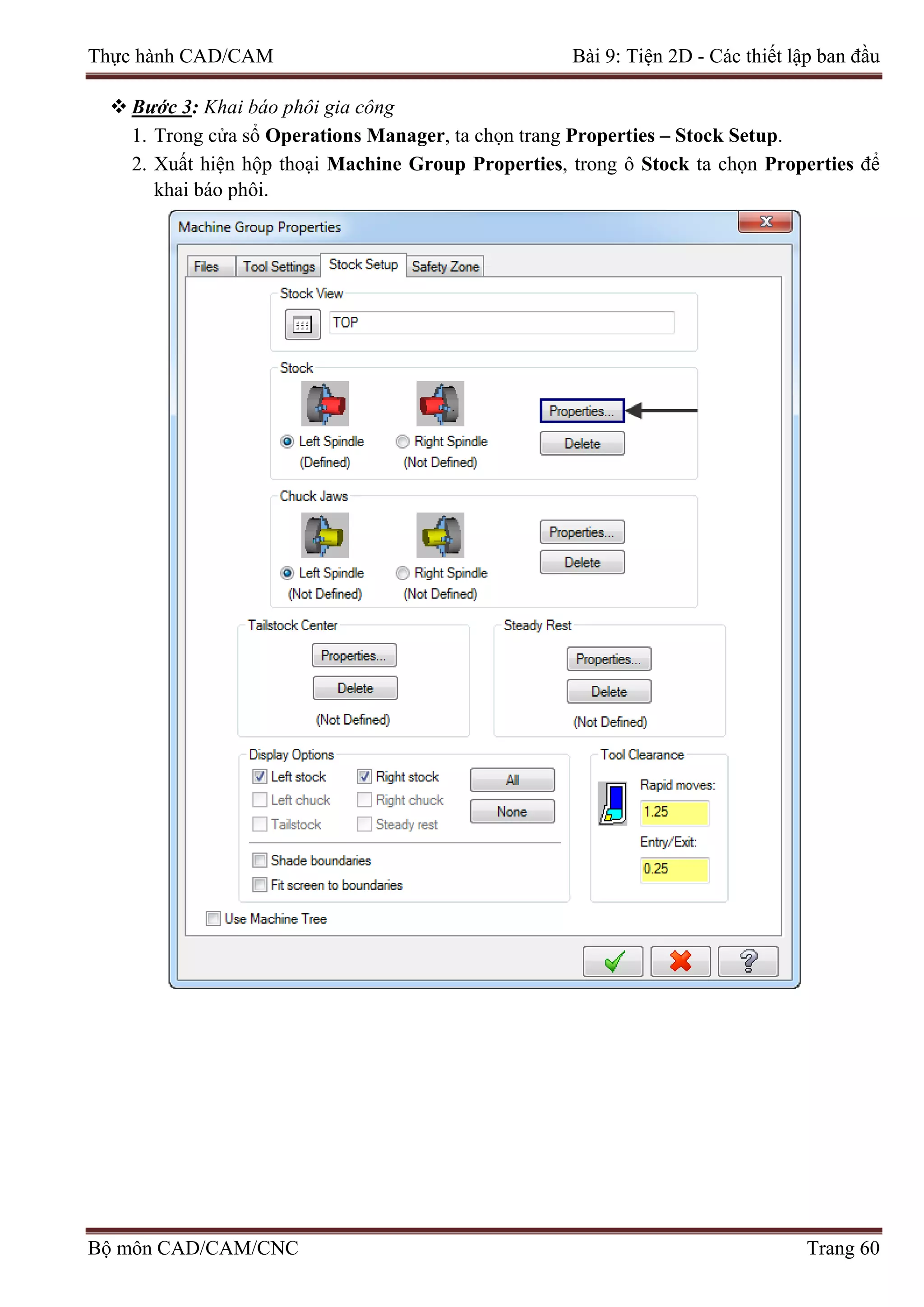Screen dimensions: 924x1307
Task: Select Left Spindle radio in Chuck Jaws group
Action: tap(287, 573)
